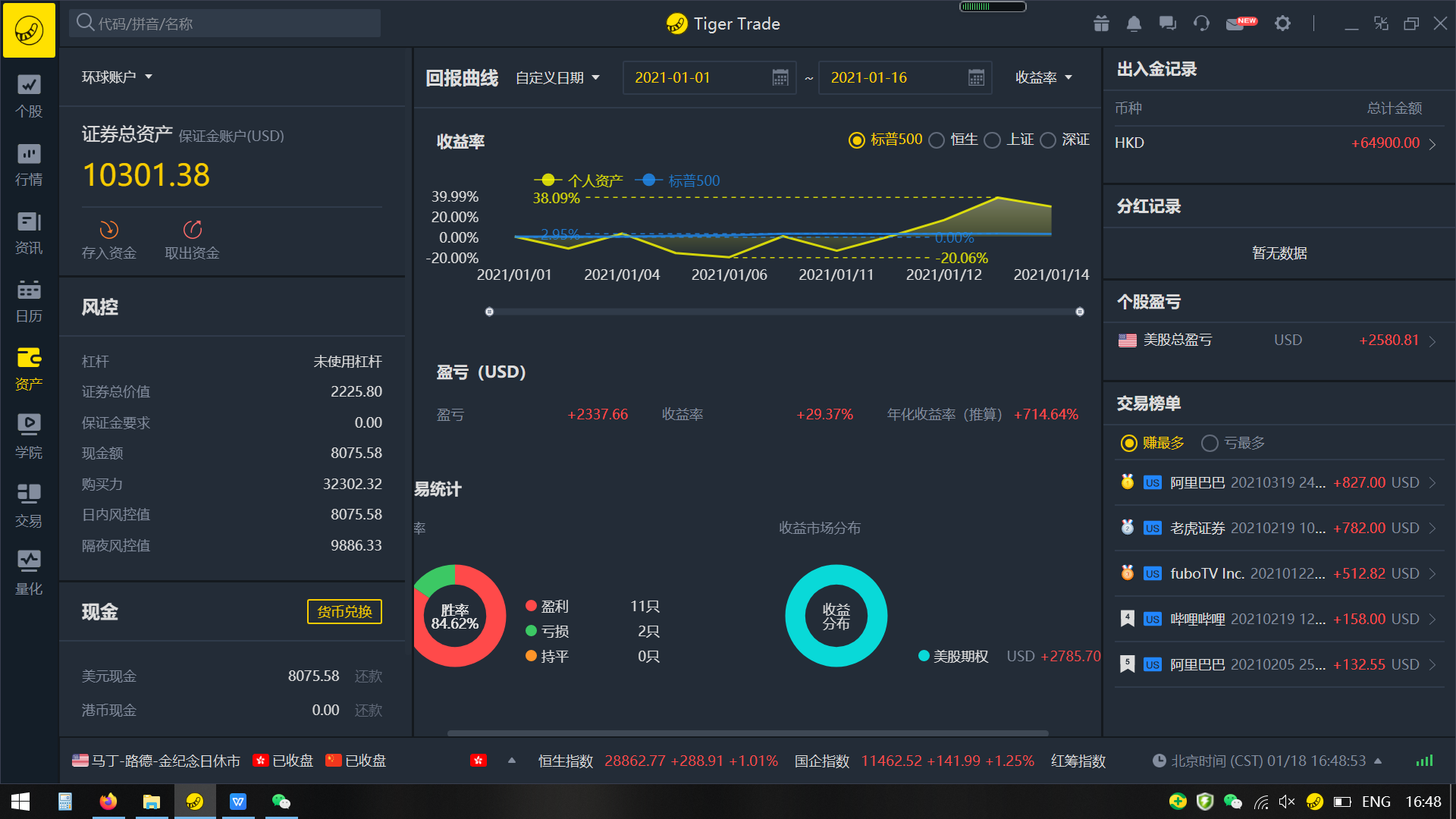Open notifications bell icon

click(x=1134, y=24)
